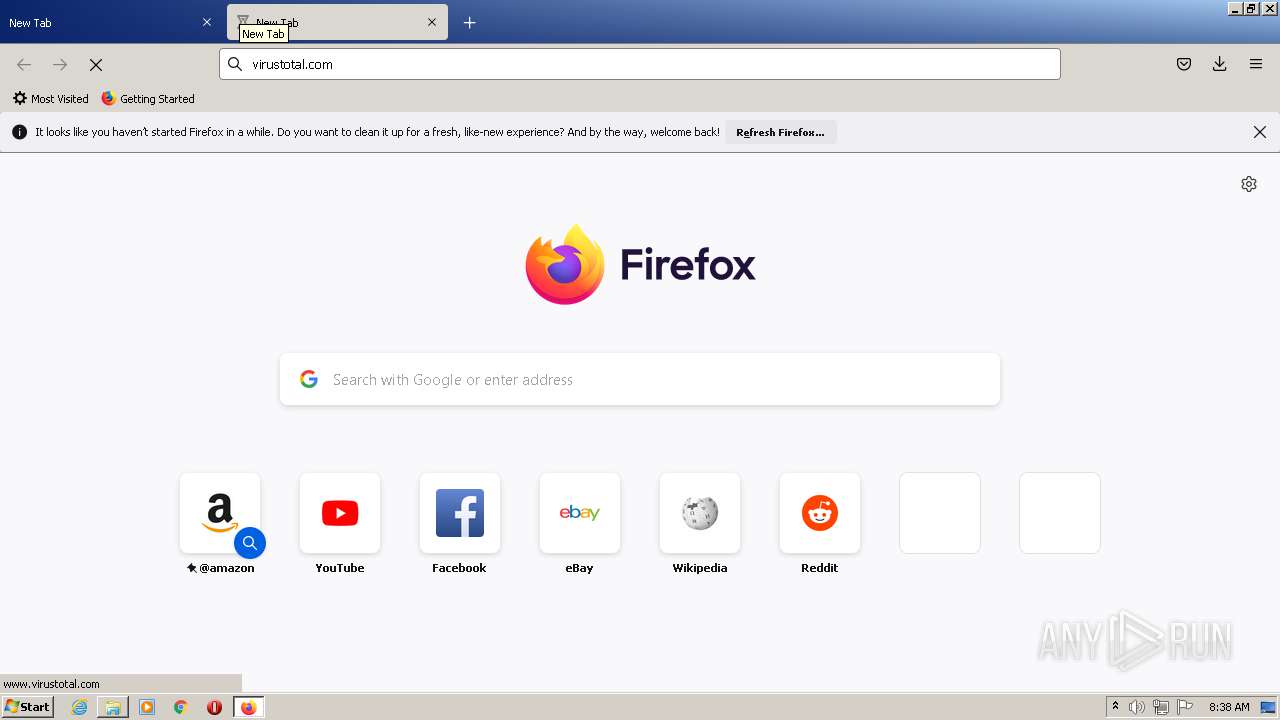Close the first New Tab

[207, 22]
